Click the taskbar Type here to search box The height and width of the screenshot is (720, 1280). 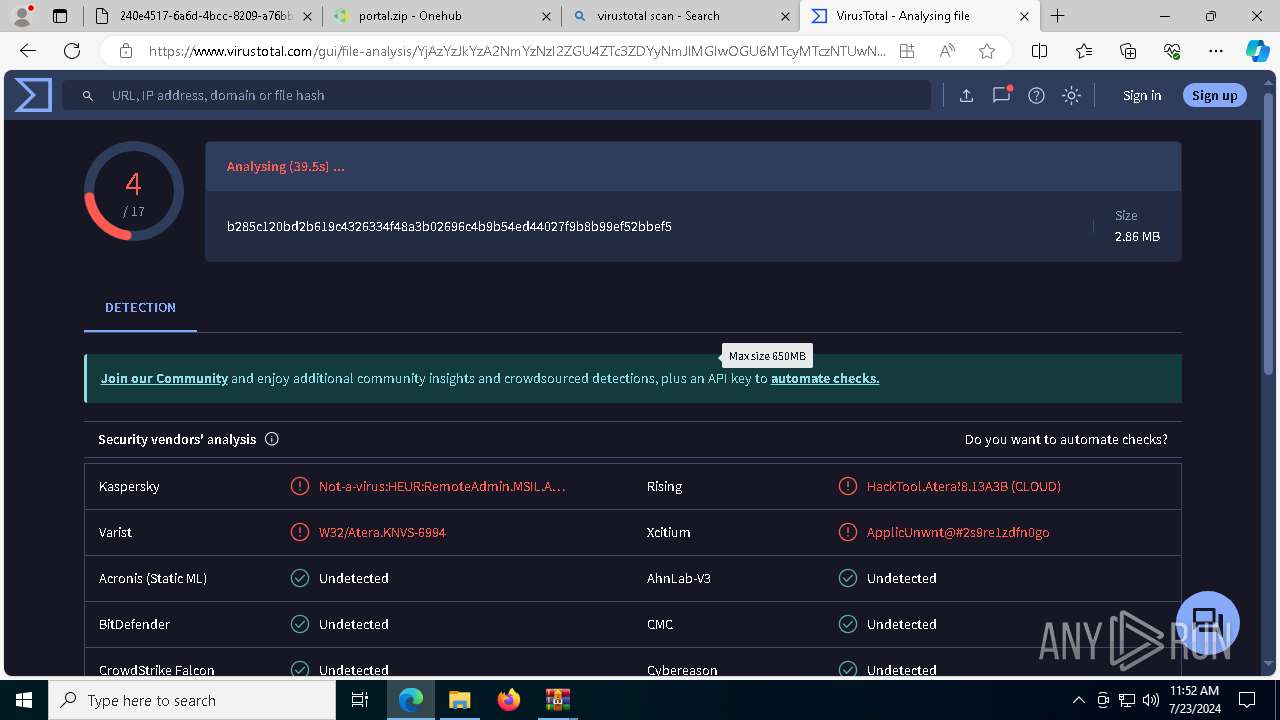[192, 700]
